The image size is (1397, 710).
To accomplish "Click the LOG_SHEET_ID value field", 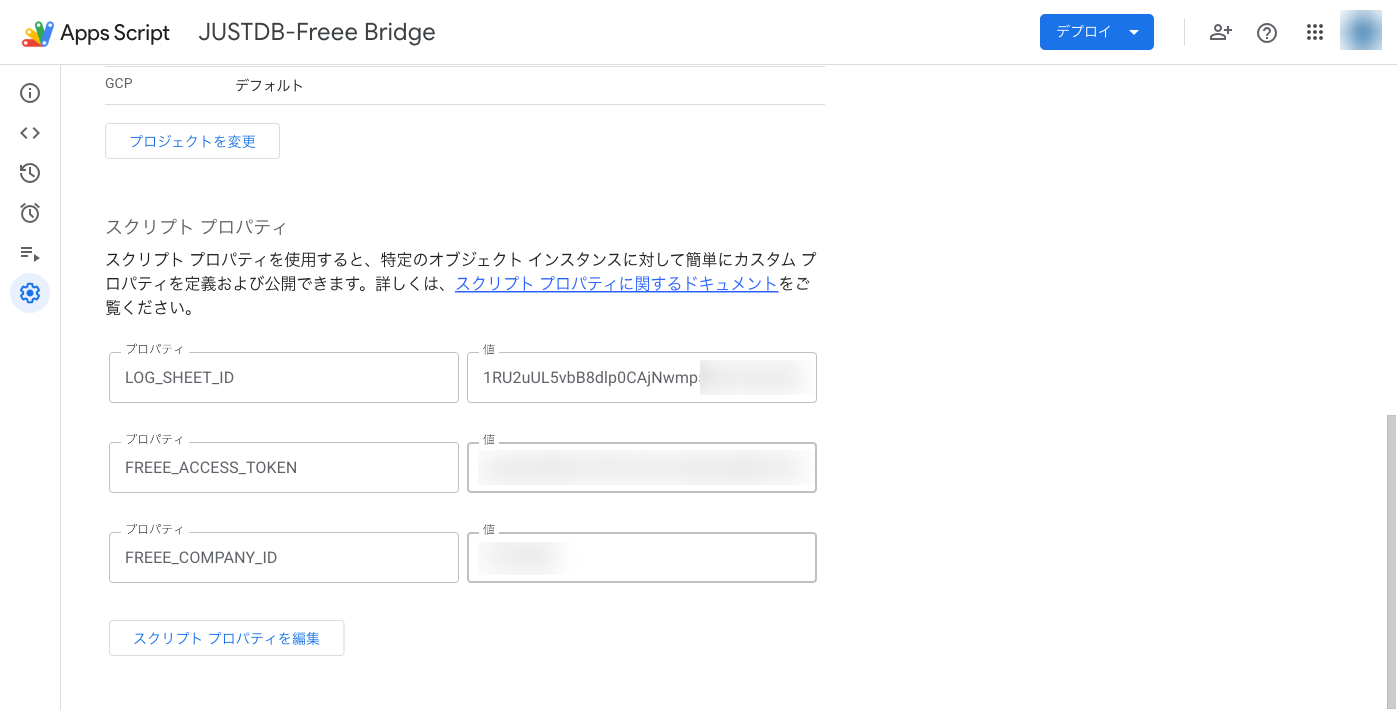I will click(642, 377).
